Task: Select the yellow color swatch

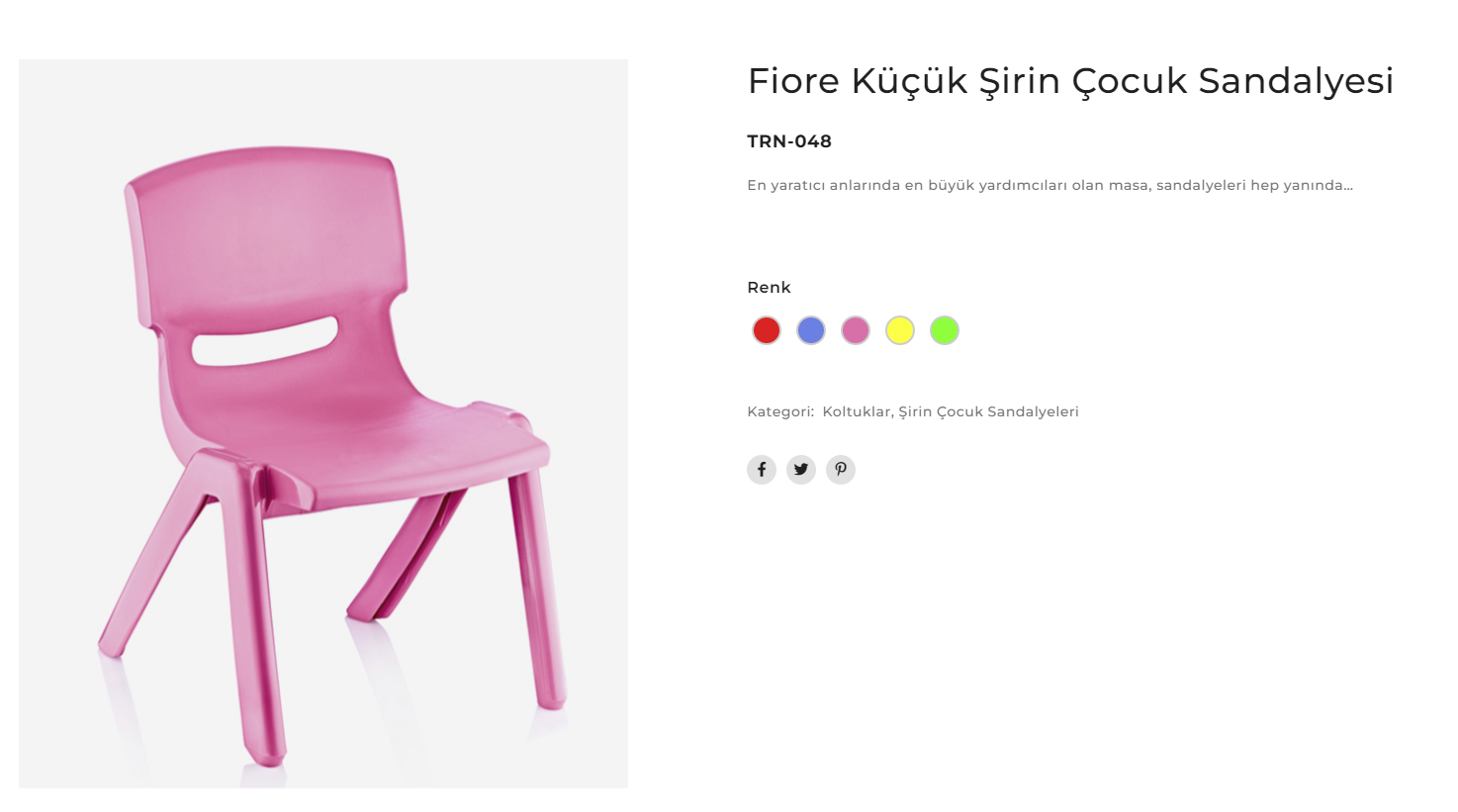Action: 899,330
